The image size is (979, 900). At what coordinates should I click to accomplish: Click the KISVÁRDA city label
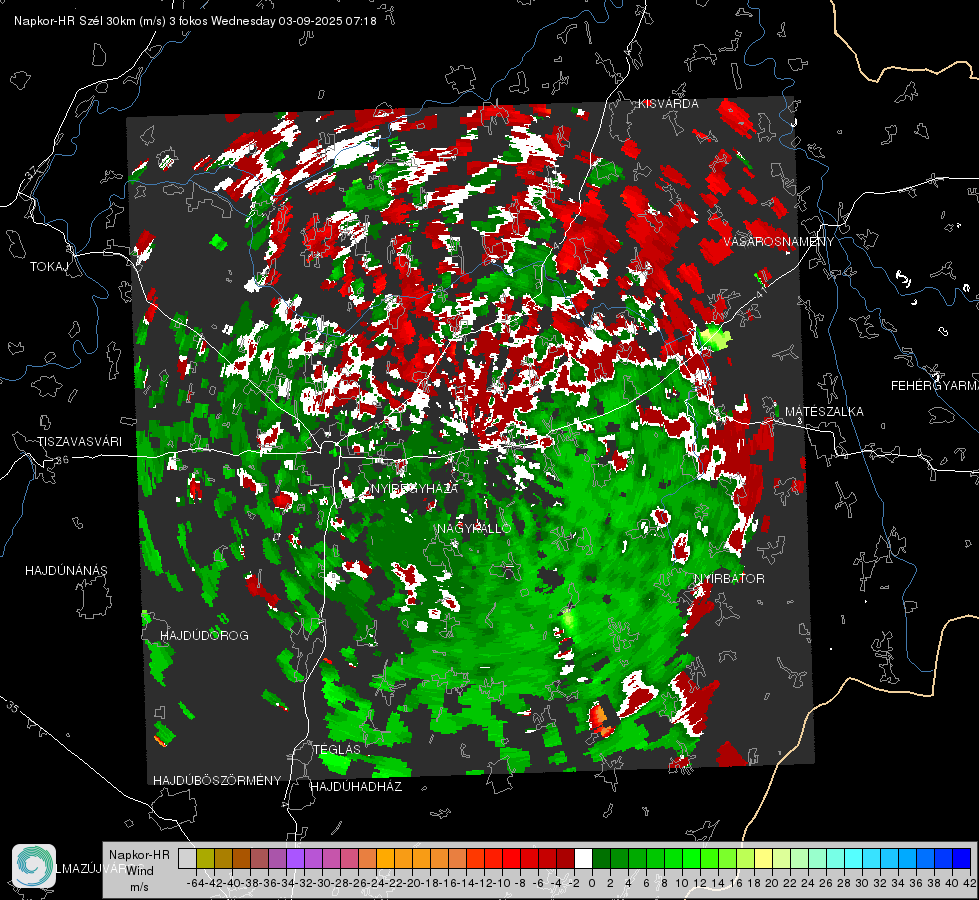(668, 104)
